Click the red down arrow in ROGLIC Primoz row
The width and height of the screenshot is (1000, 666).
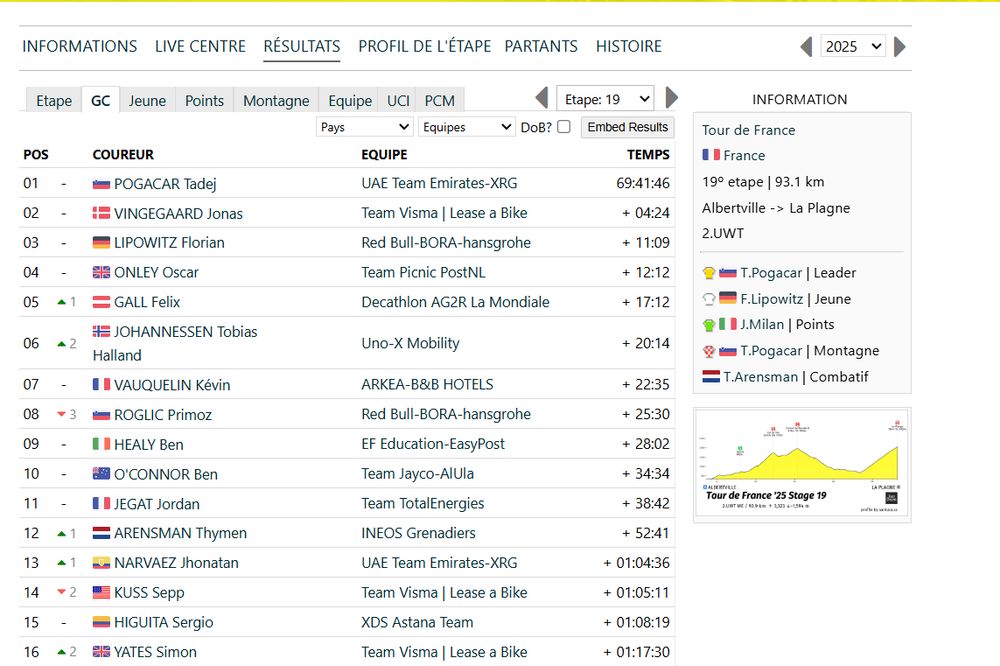point(62,415)
